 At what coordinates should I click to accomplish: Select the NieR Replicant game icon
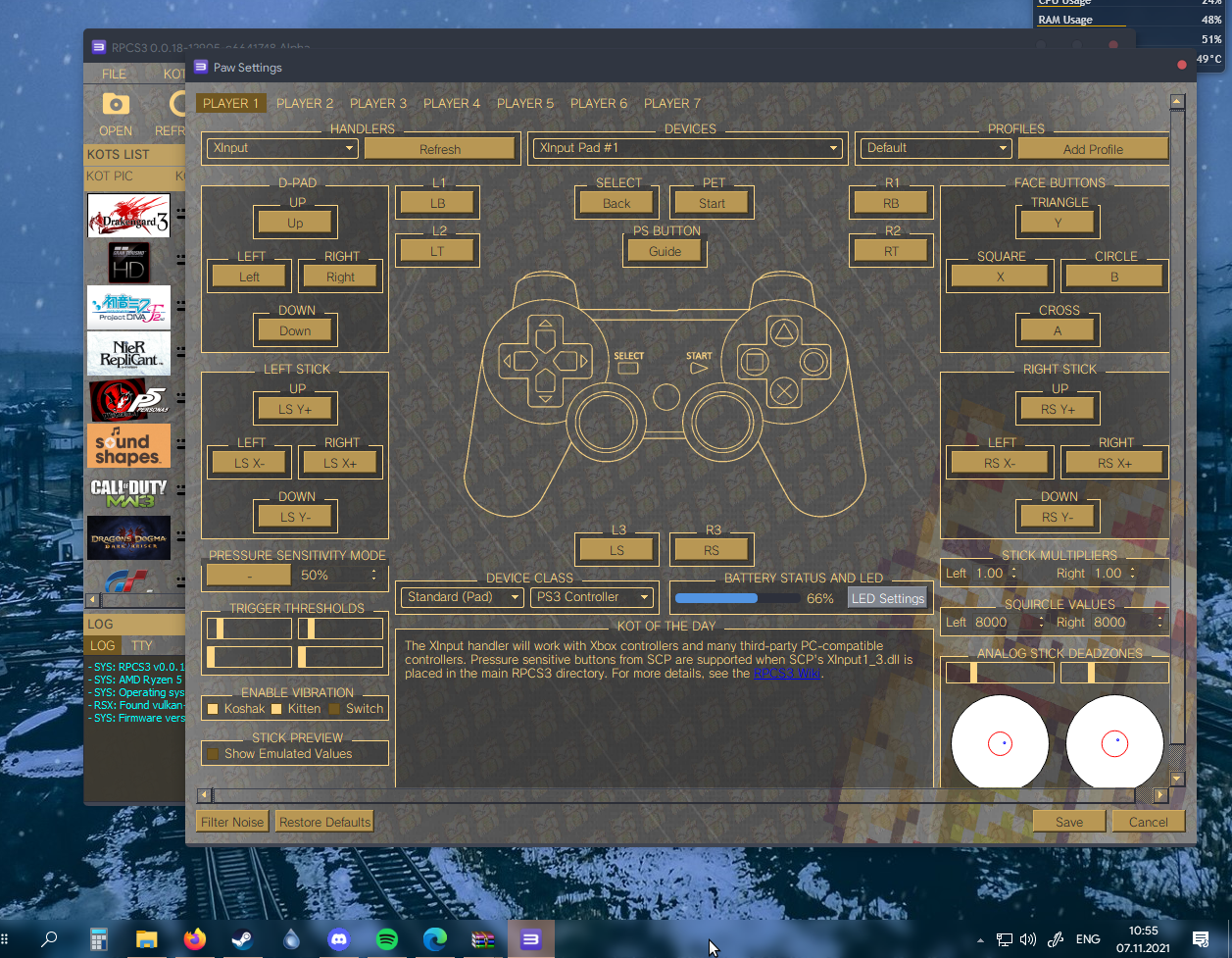129,353
